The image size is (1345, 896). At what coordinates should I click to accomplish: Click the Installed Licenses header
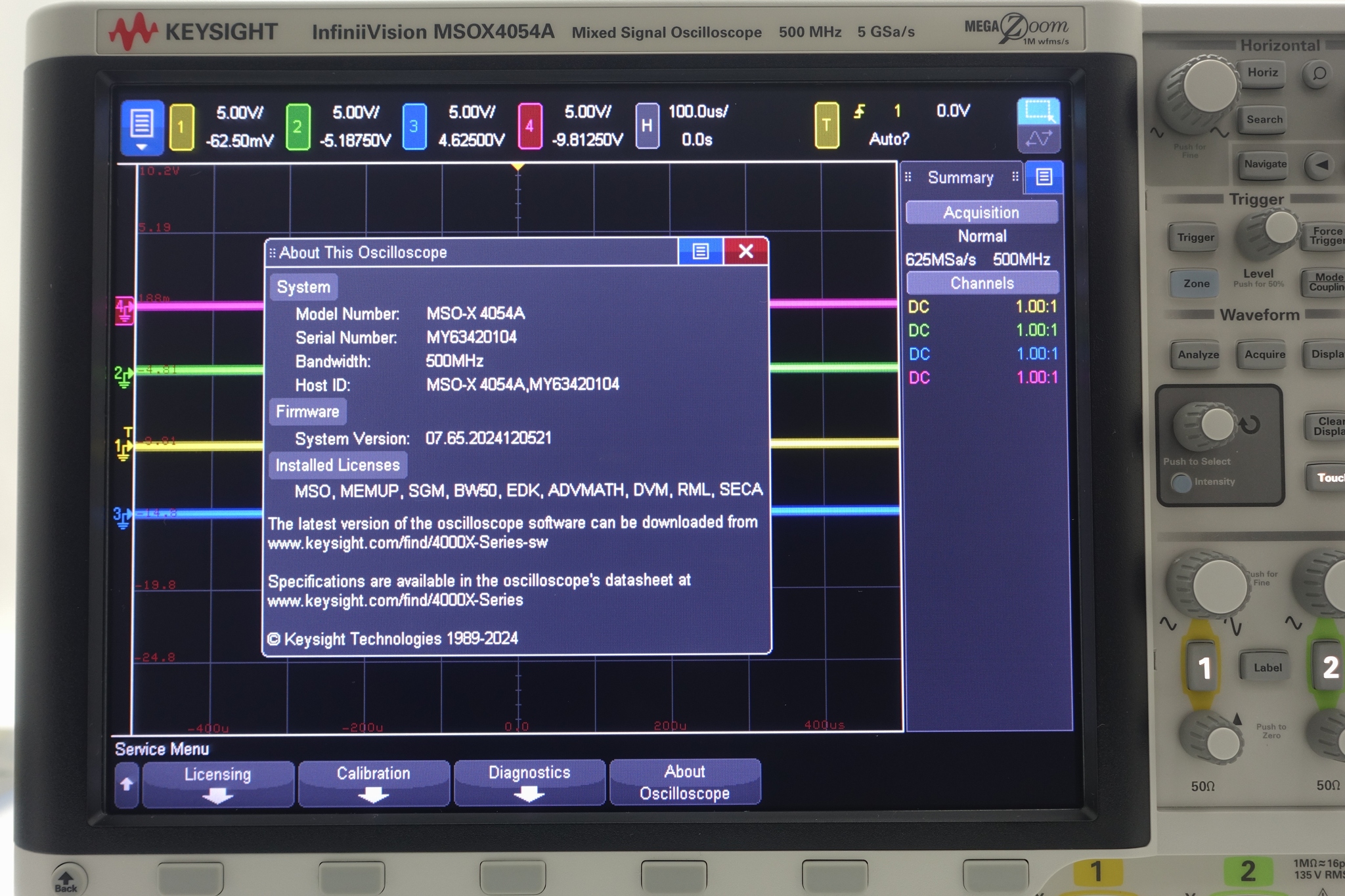pos(338,465)
